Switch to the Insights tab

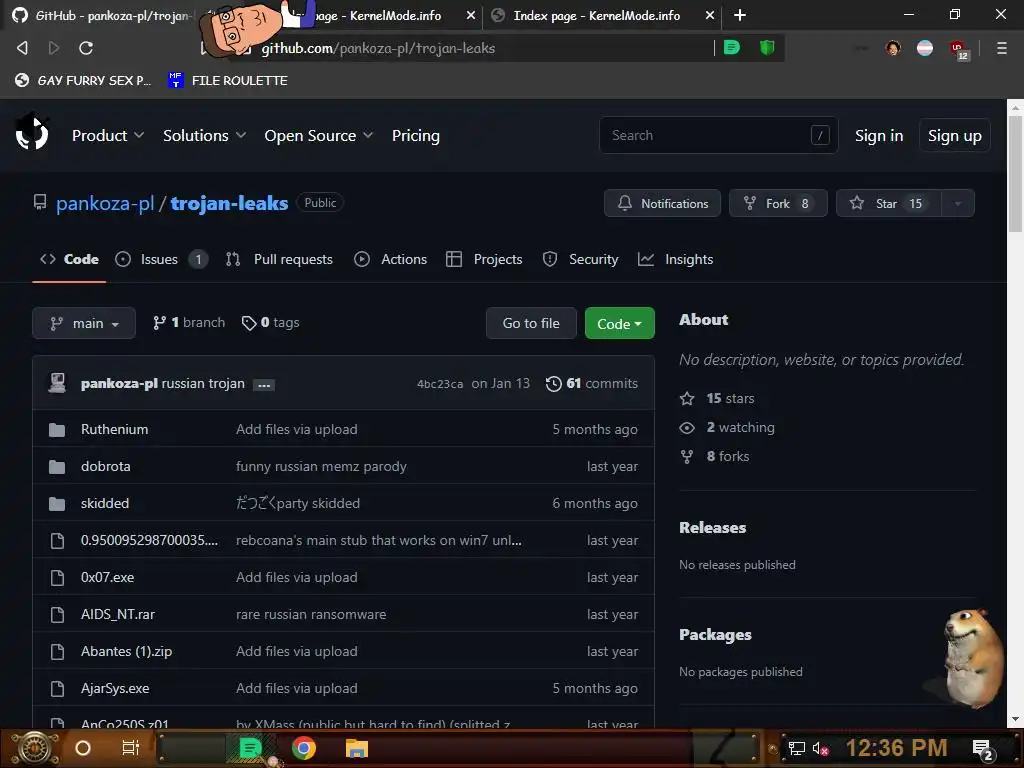coord(675,259)
